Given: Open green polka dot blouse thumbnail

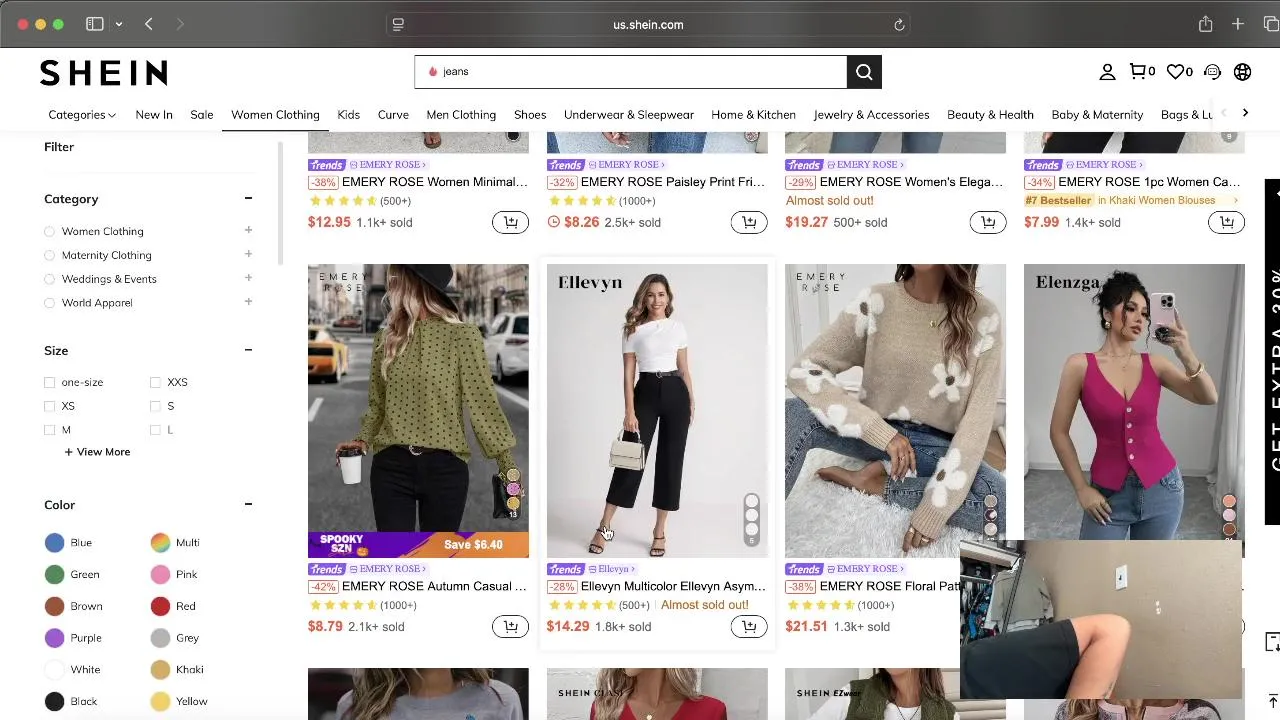Looking at the screenshot, I should coord(418,410).
